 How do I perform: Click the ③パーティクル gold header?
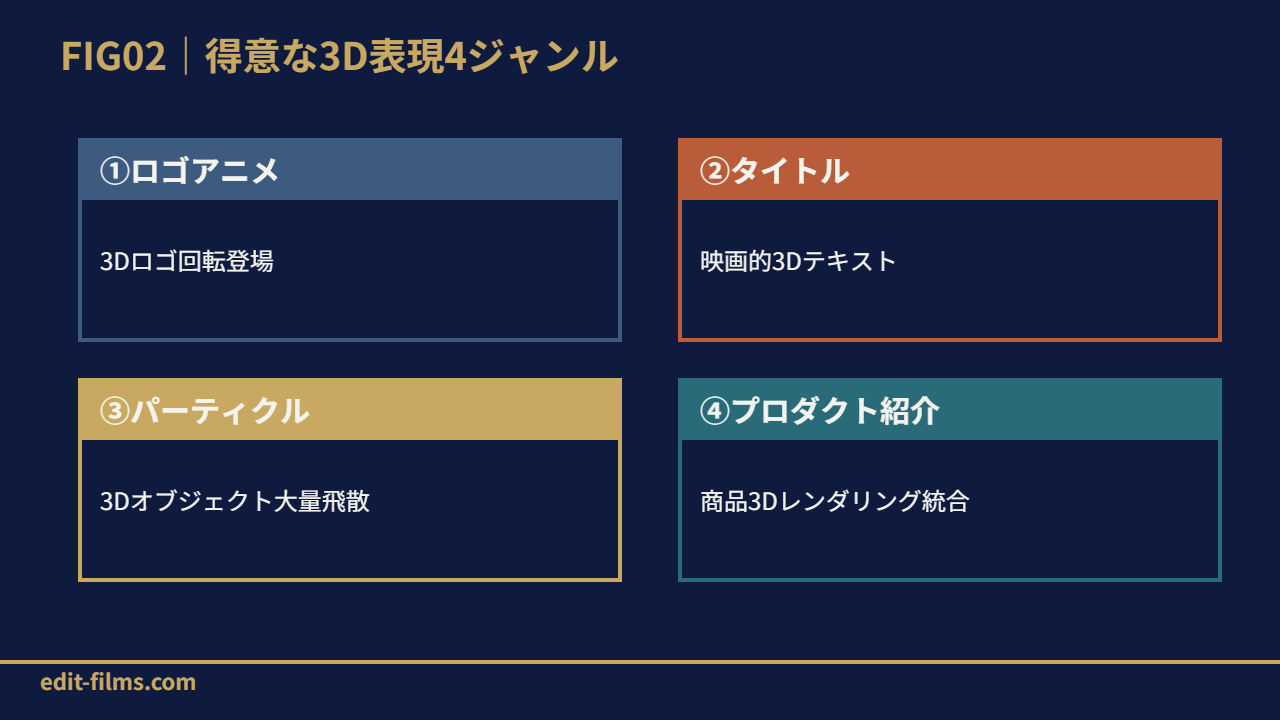tap(350, 410)
